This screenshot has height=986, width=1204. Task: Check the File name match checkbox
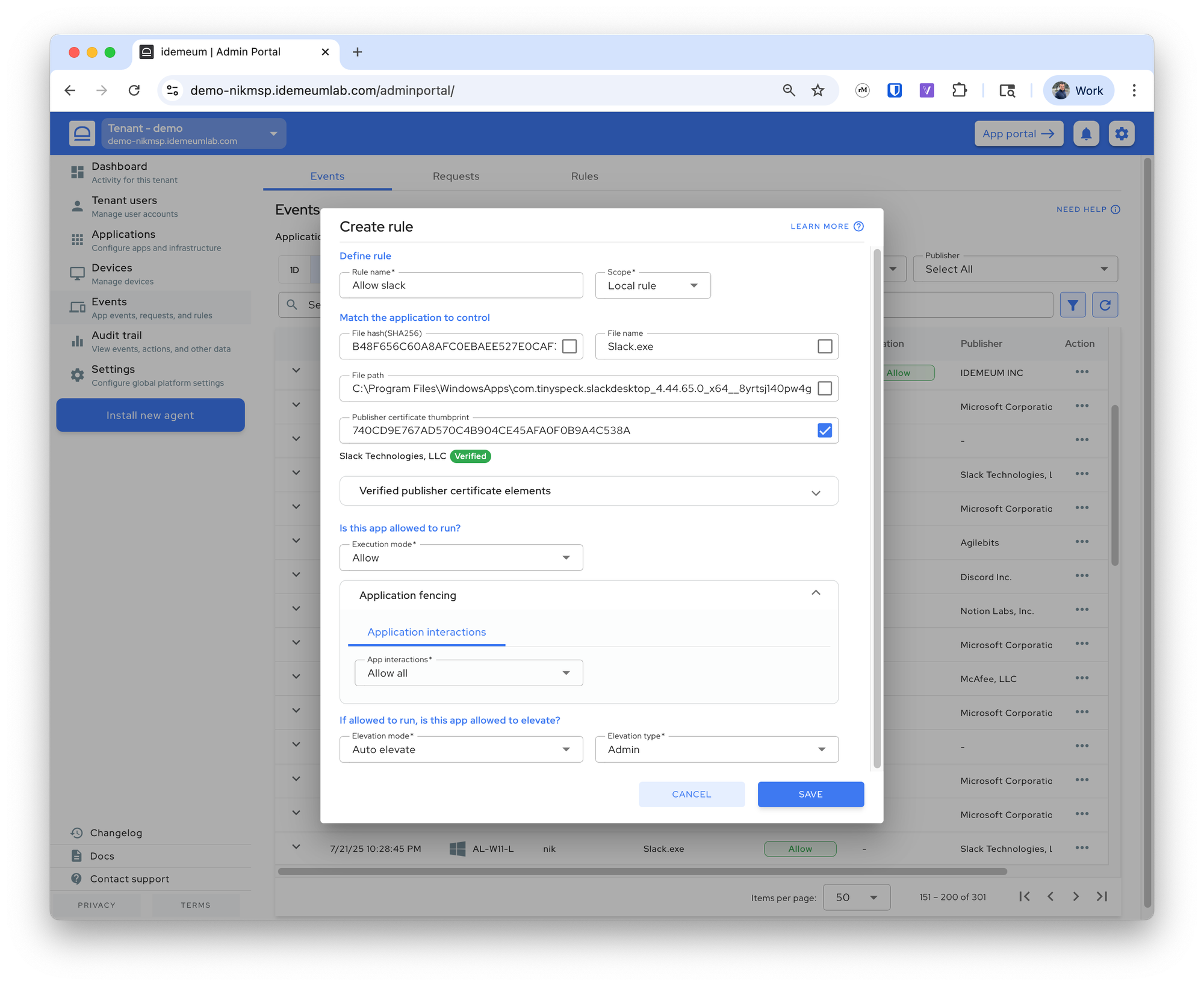tap(825, 346)
